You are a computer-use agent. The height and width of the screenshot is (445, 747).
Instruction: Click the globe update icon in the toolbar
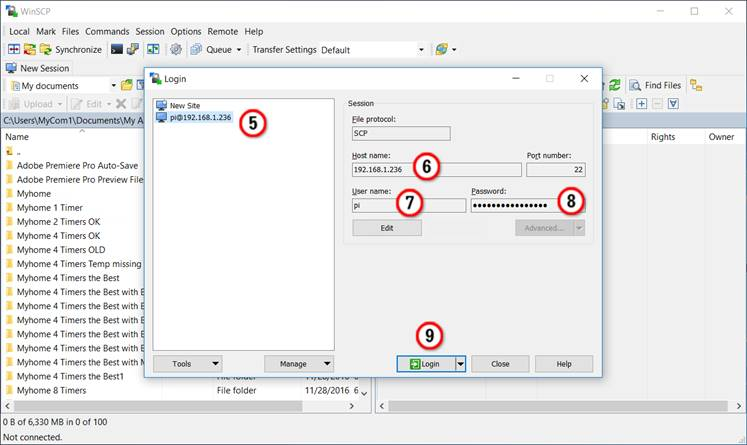click(442, 49)
